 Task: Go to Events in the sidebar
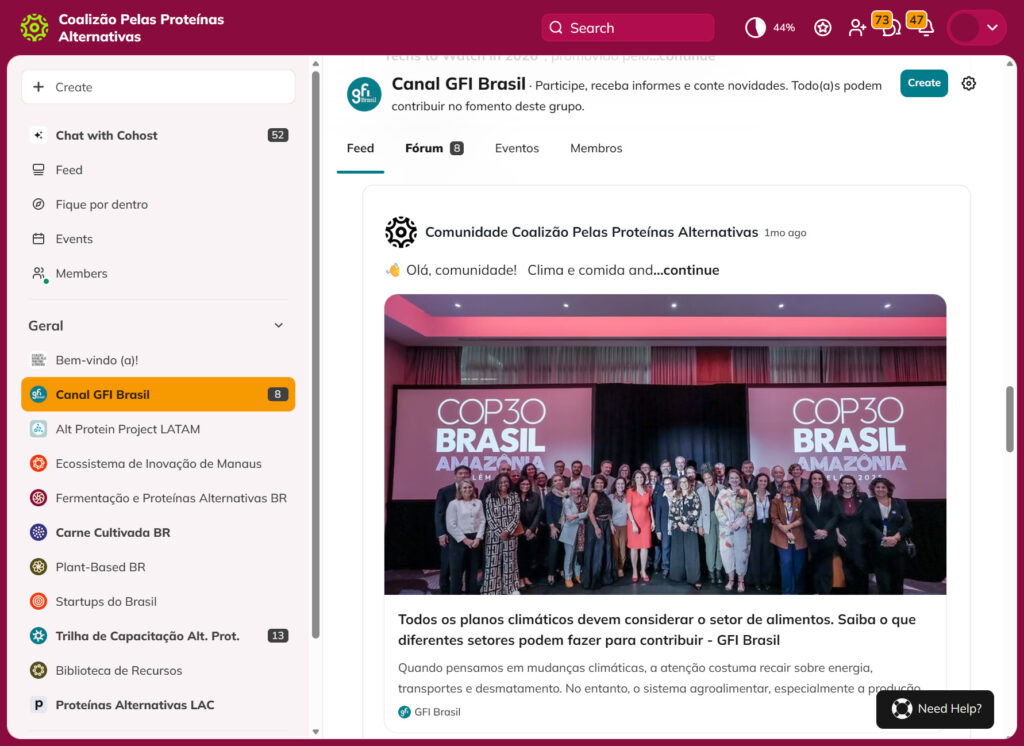74,239
